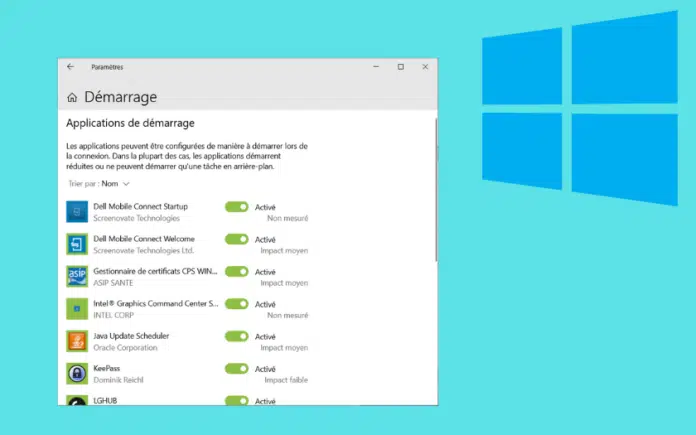Close the Paramètres window
The image size is (696, 435).
point(425,67)
